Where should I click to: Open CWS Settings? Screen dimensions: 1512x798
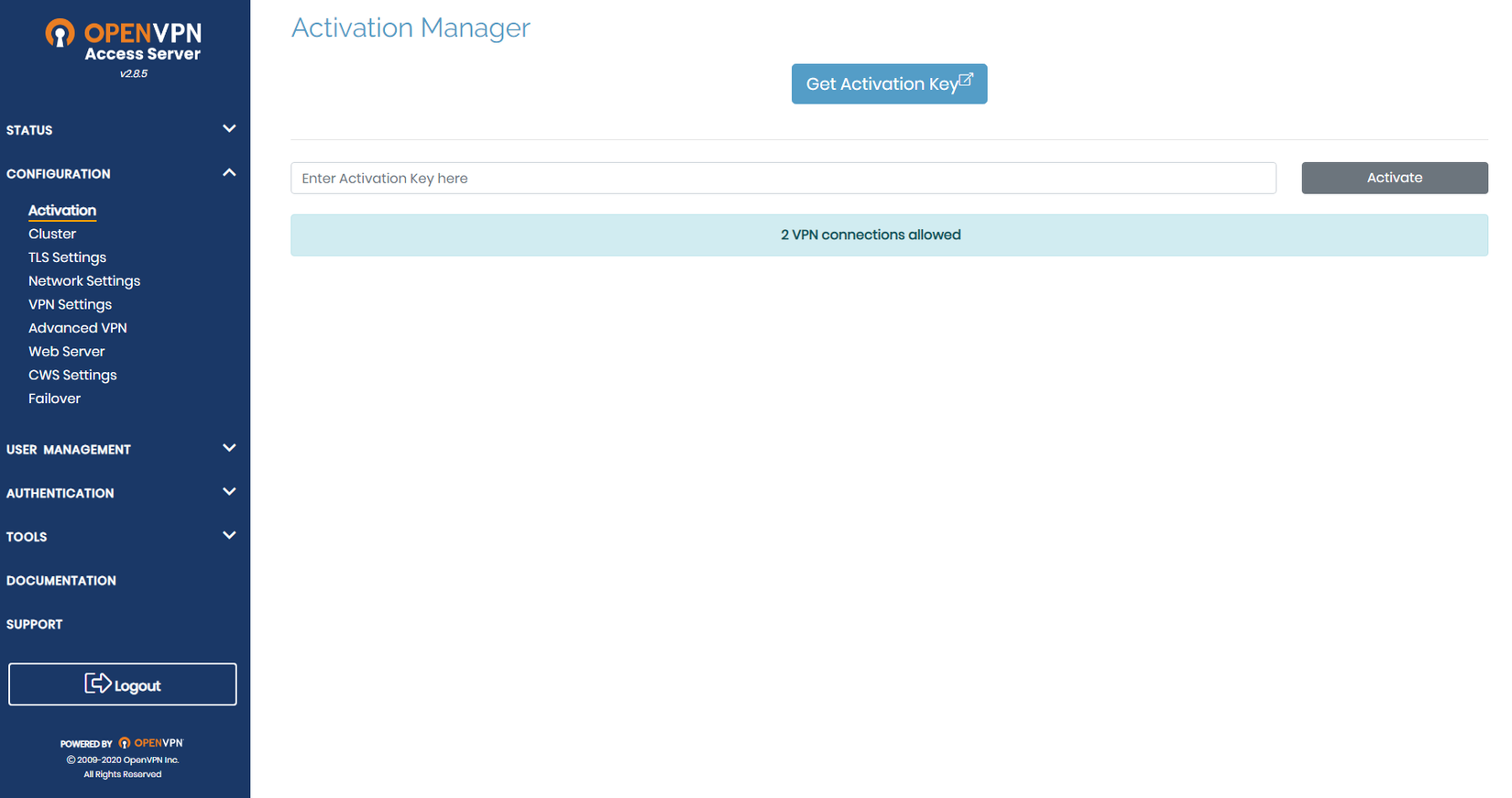pos(72,375)
